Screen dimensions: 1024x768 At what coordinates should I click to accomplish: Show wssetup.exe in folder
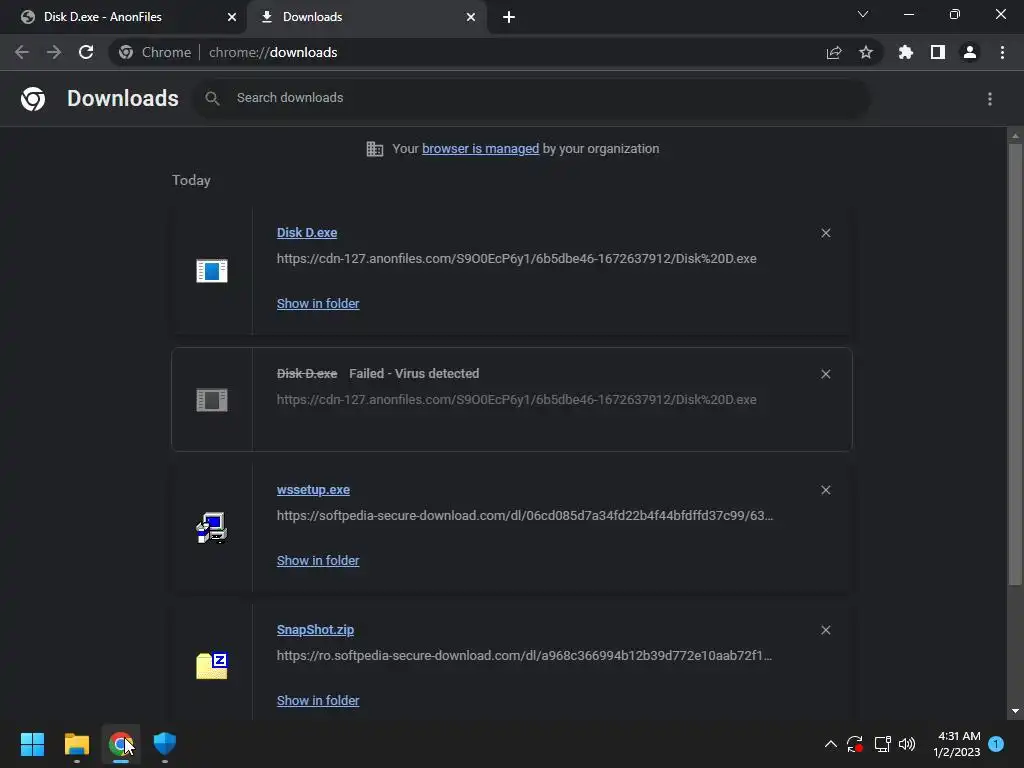pos(318,560)
